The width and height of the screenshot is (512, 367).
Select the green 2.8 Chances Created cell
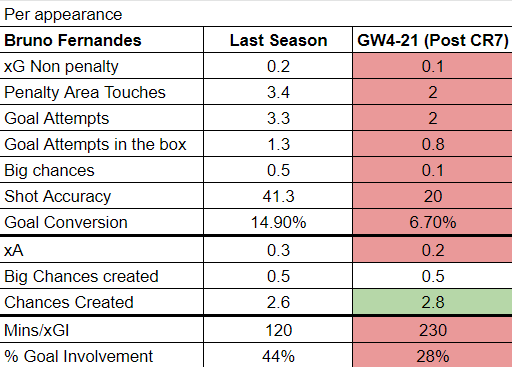[432, 302]
